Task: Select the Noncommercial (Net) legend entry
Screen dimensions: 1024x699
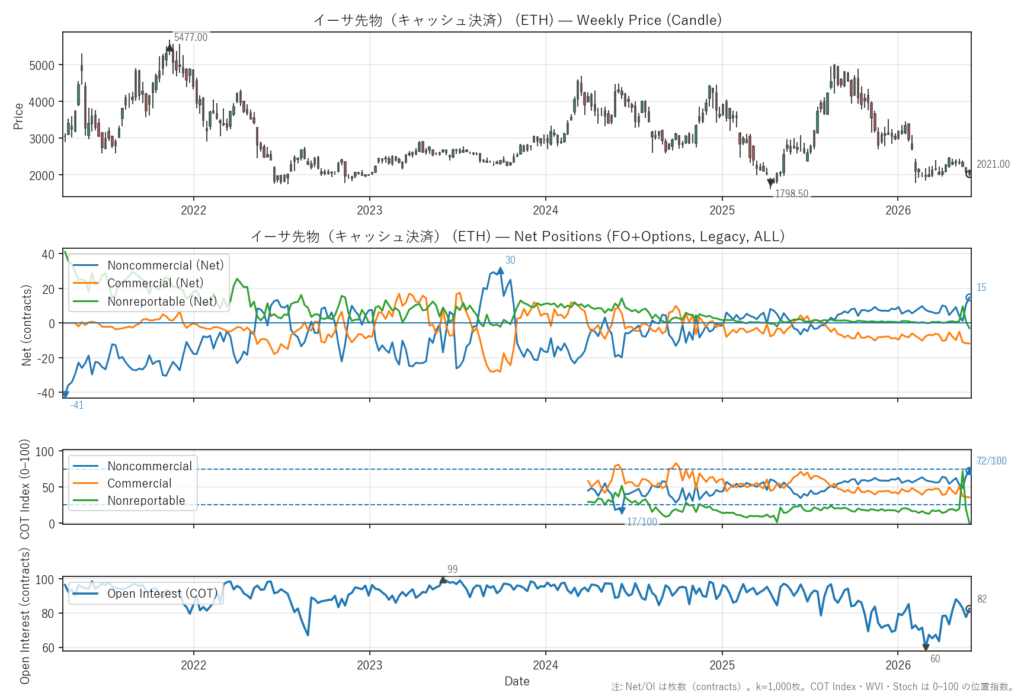Action: (148, 265)
